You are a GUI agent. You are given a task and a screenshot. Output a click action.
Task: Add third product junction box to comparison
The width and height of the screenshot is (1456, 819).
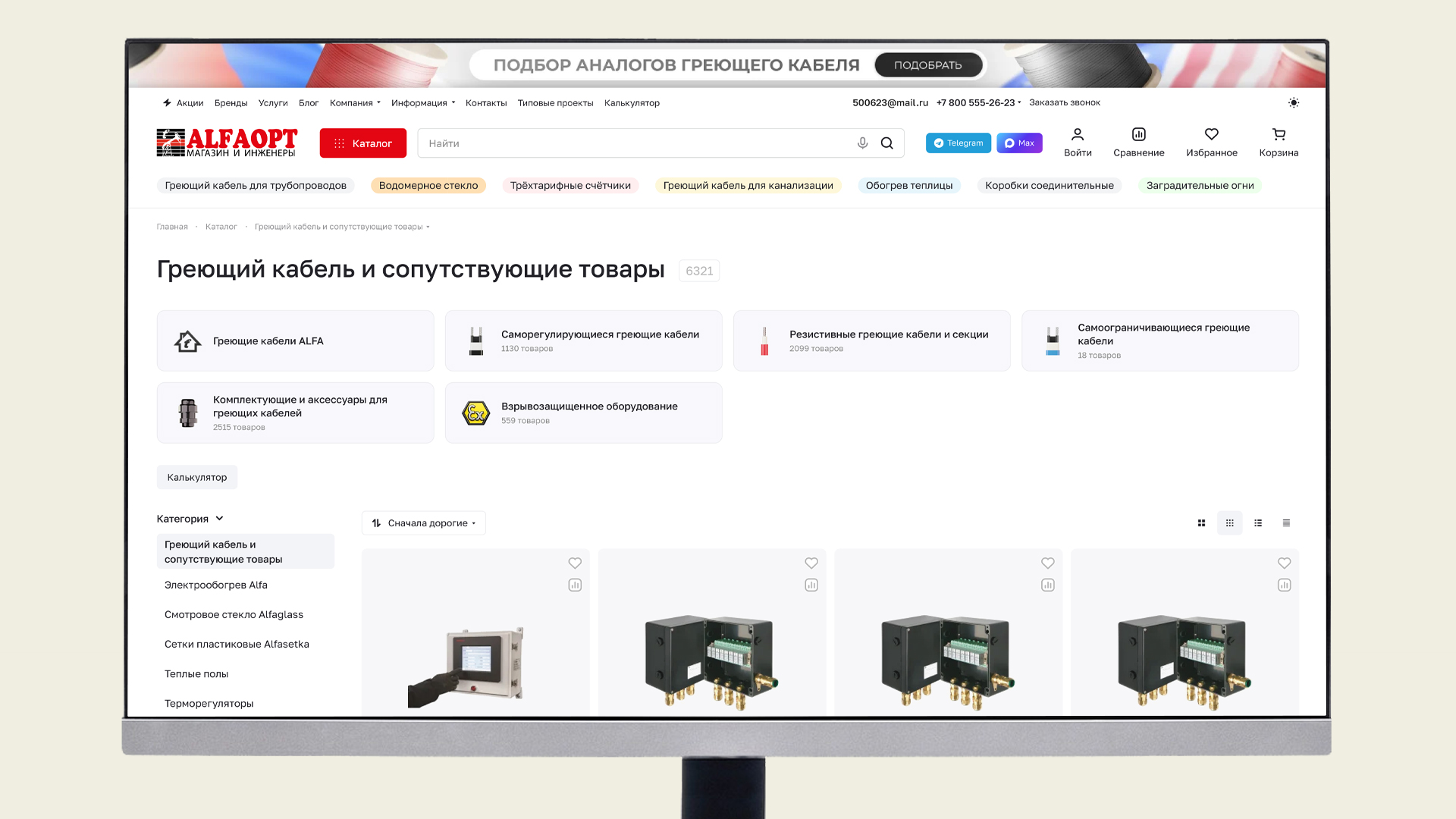pyautogui.click(x=1048, y=585)
